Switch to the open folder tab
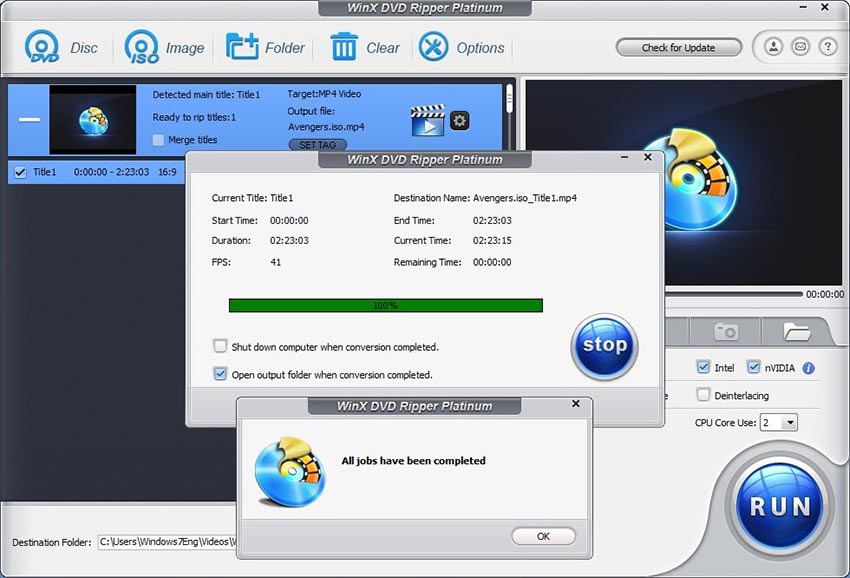 [x=796, y=331]
